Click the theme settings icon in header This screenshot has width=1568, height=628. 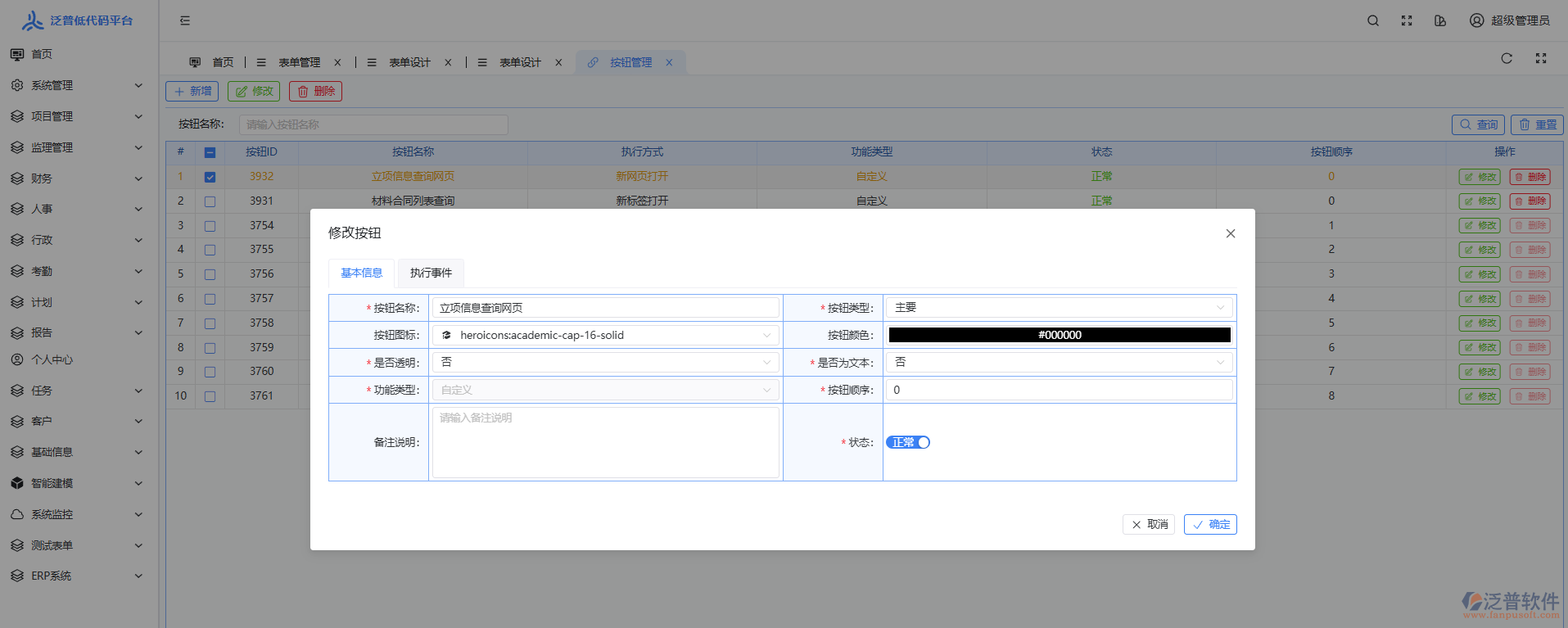click(1440, 20)
